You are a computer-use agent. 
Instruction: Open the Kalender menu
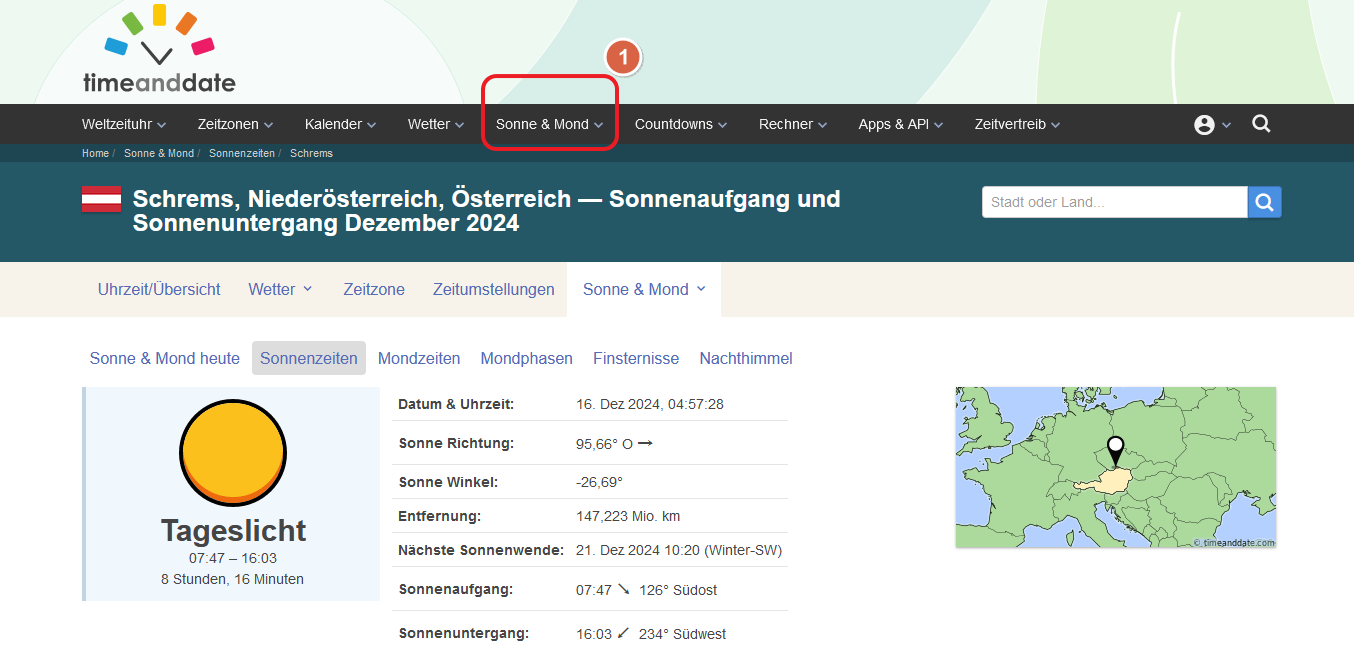[x=340, y=125]
